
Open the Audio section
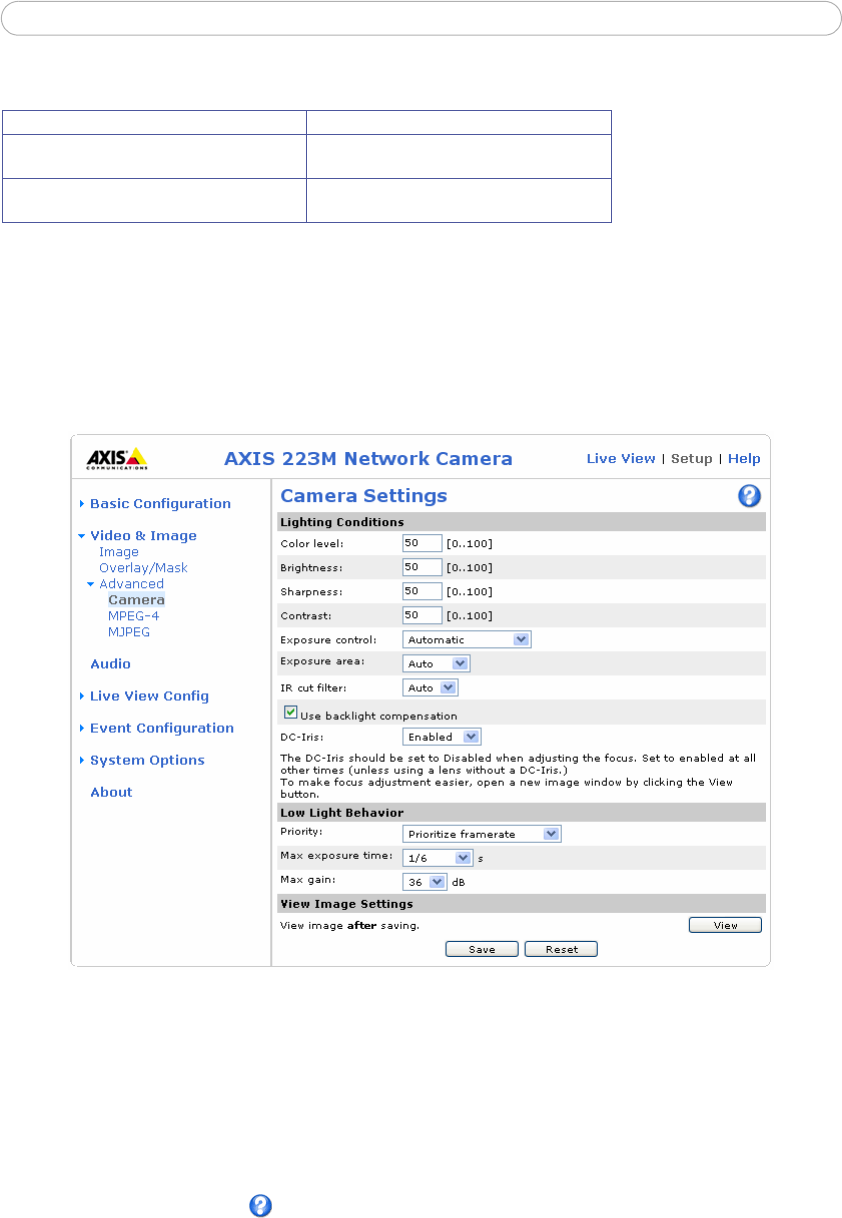click(110, 664)
